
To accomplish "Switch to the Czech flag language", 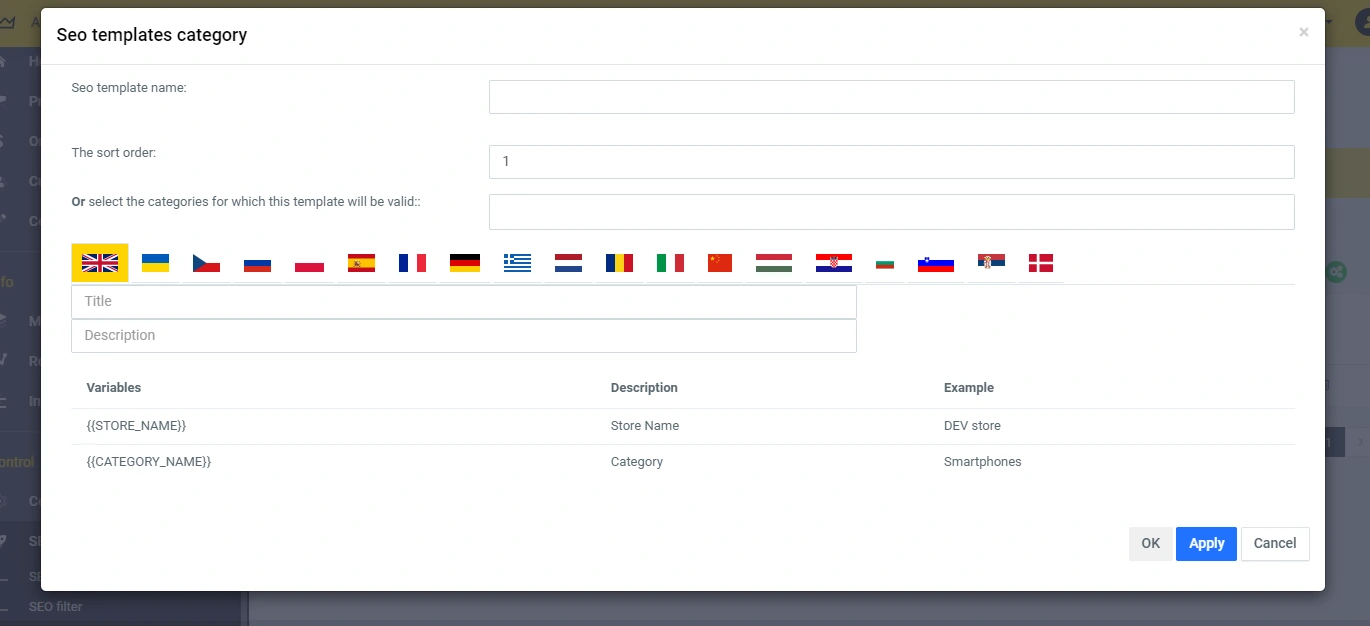I will click(x=206, y=263).
